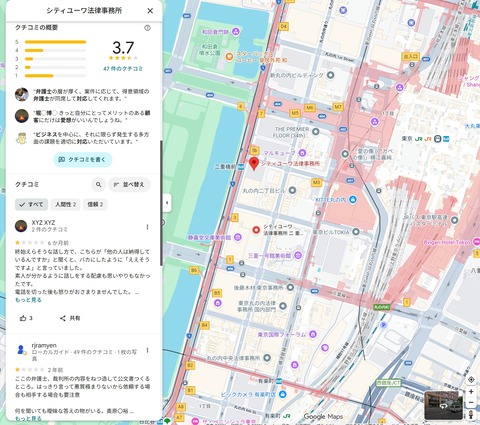Click the side panel scrollbar

tap(161, 203)
